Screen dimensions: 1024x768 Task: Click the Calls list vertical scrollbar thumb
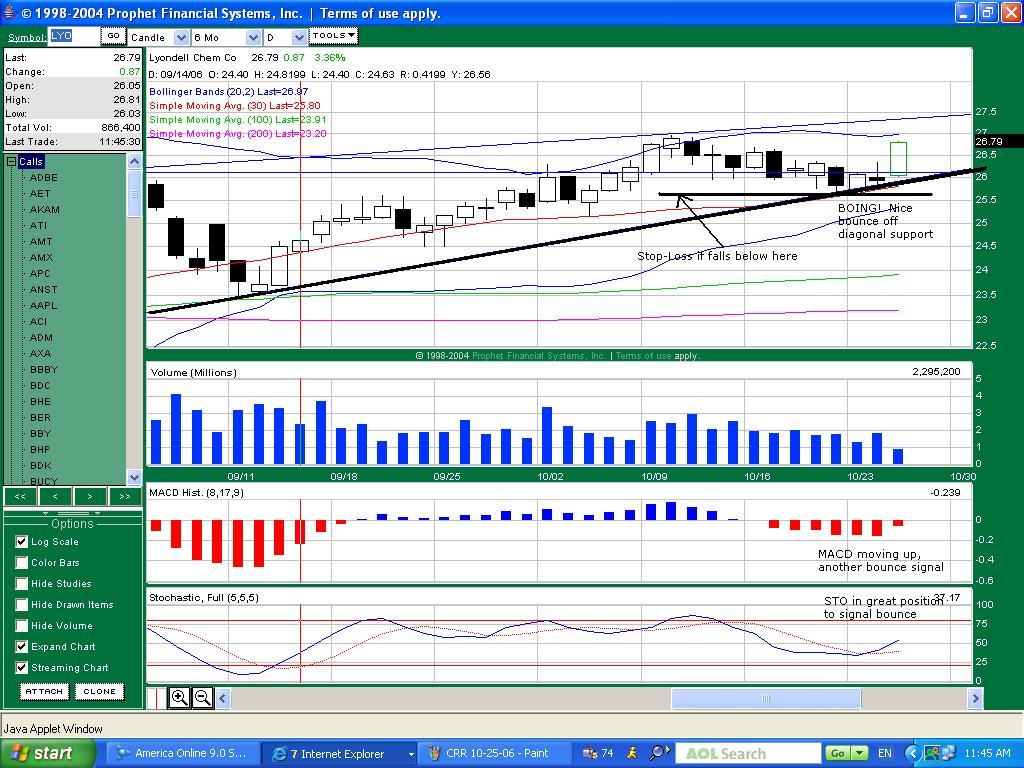pos(134,193)
